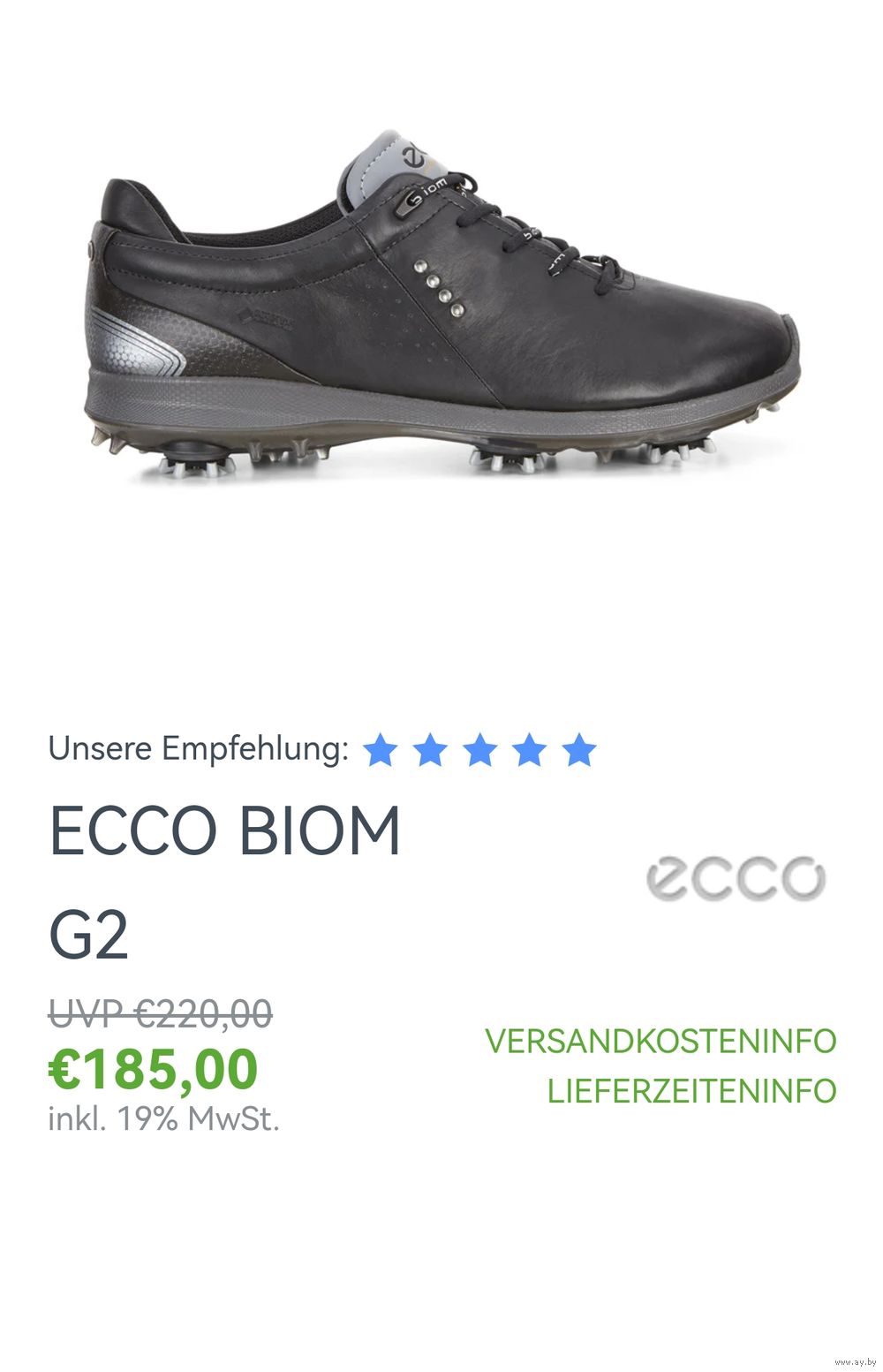The height and width of the screenshot is (1372, 883).
Task: Click the struck-through UVP €220,00 price
Action: coord(160,1013)
